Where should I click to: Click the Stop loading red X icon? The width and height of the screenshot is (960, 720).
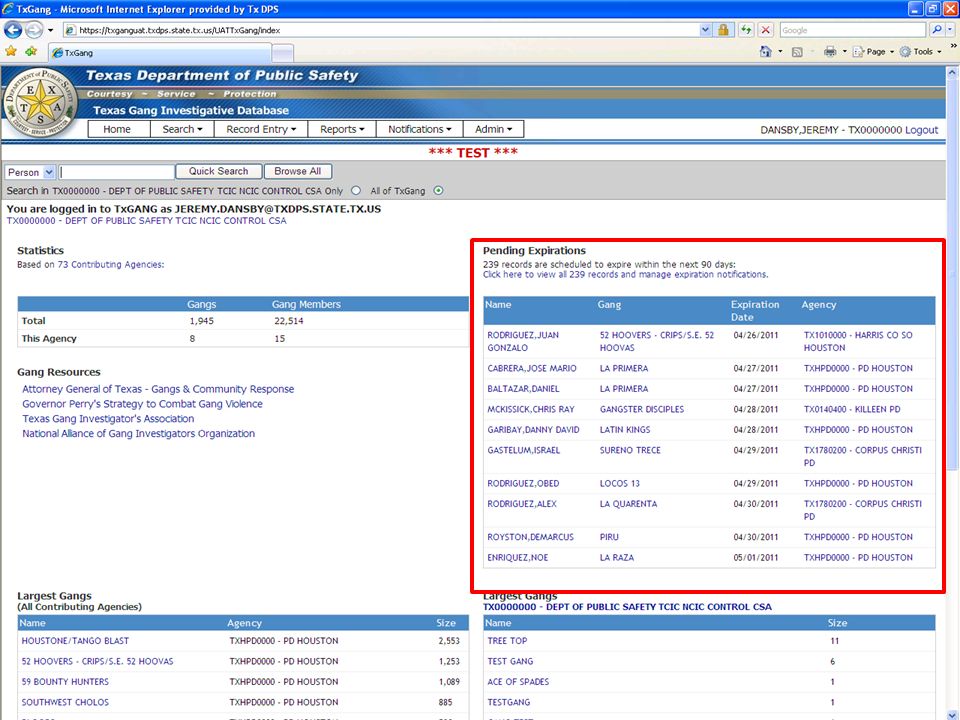[765, 30]
